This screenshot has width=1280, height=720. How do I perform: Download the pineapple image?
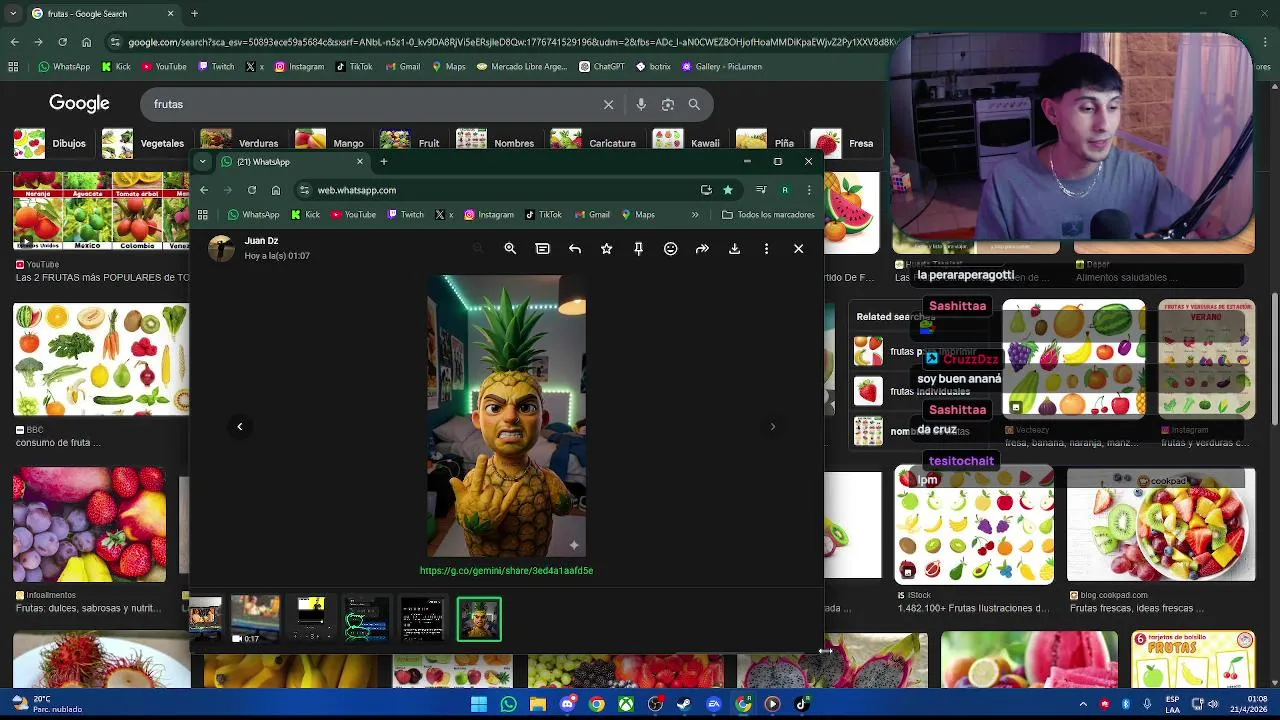734,248
